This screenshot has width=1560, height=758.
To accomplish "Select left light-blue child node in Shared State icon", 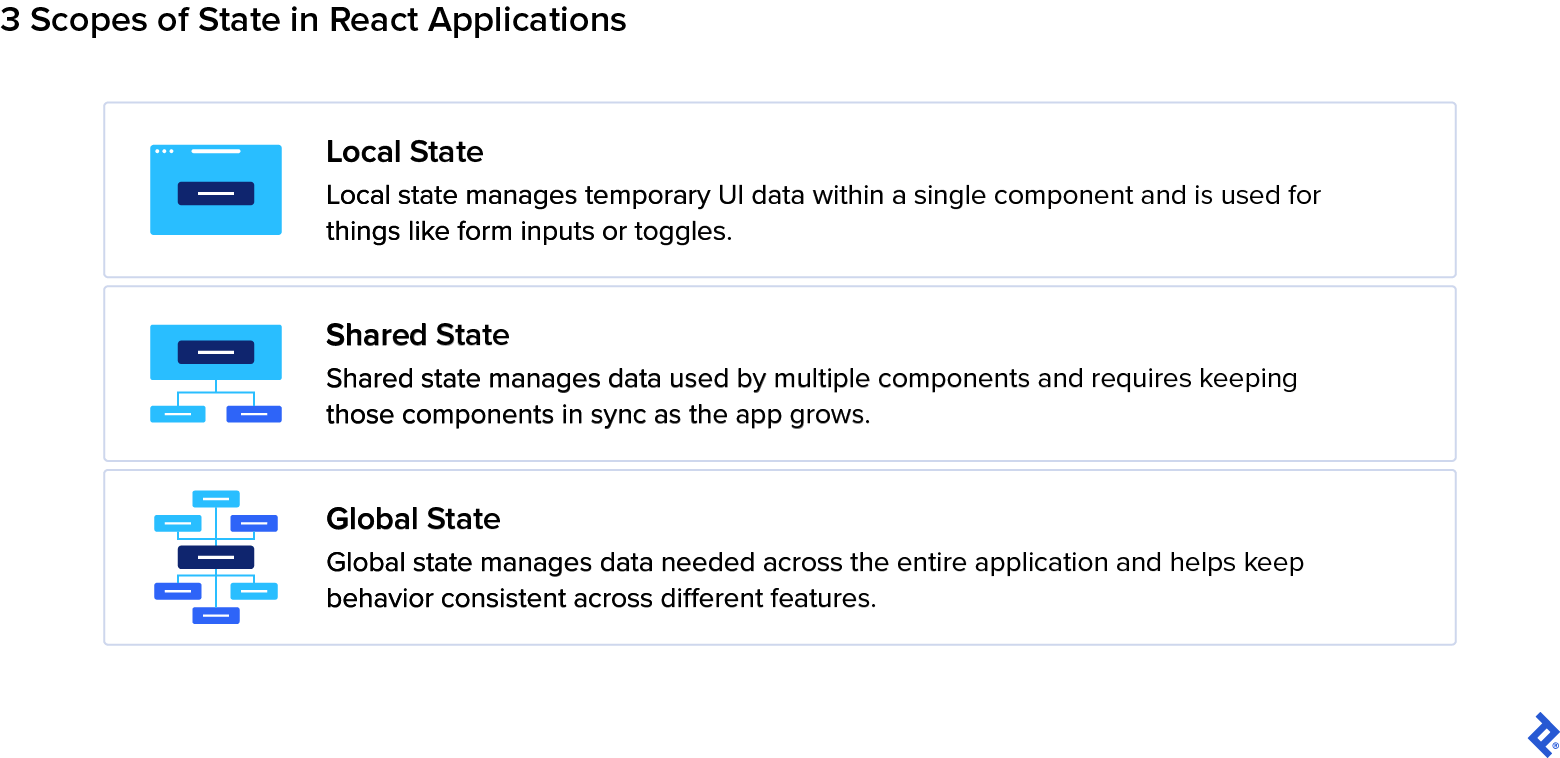I will (178, 414).
